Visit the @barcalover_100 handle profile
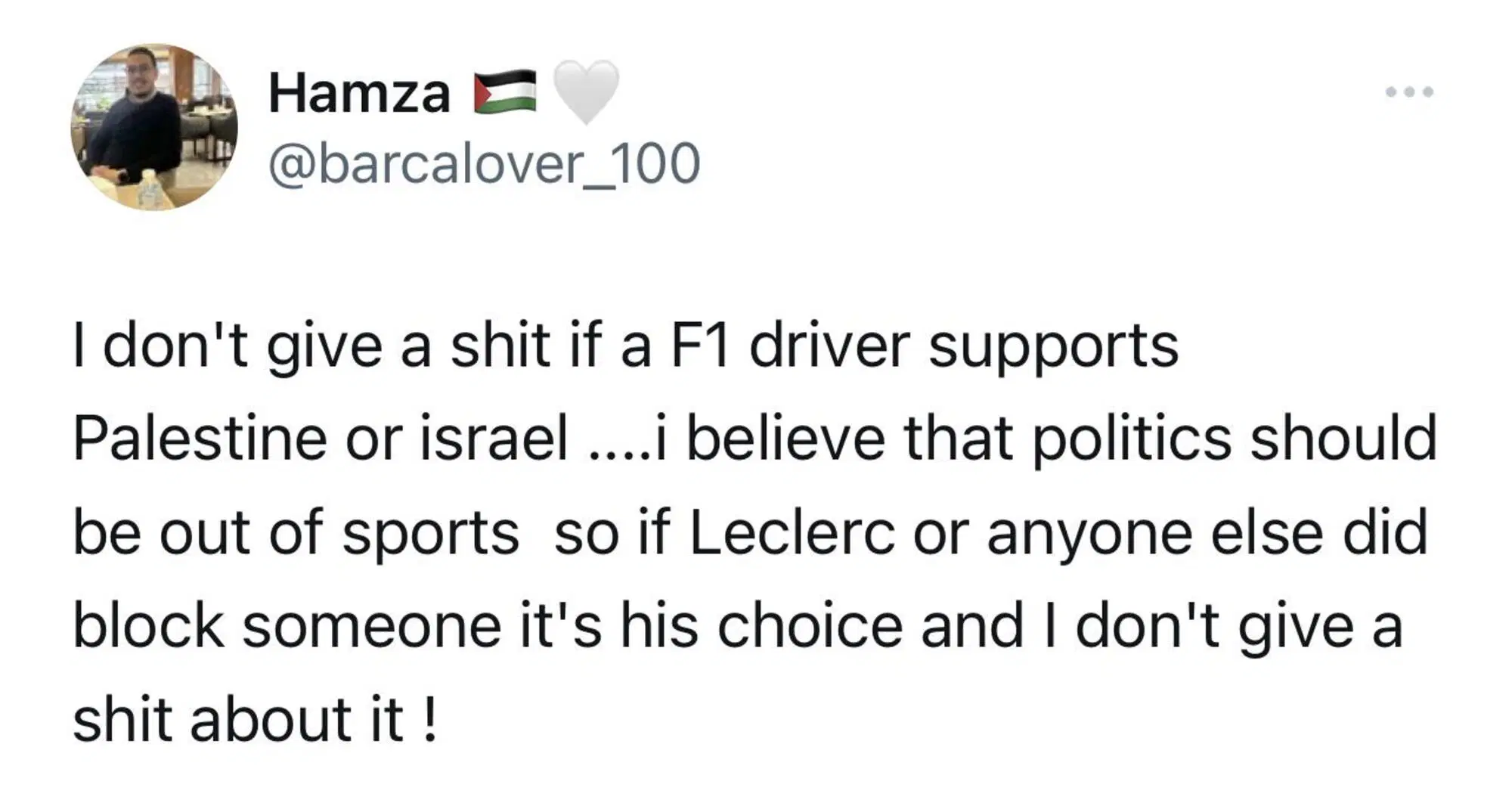Viewport: 1512px width, 800px height. 484,163
